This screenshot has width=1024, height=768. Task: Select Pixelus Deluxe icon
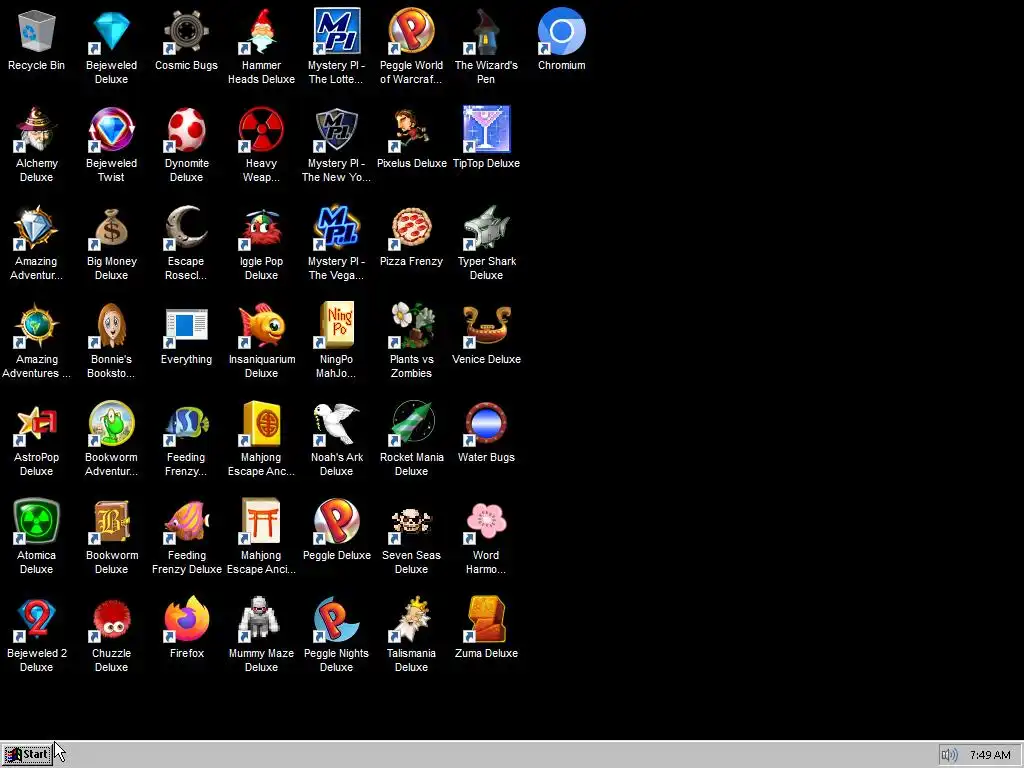(411, 129)
